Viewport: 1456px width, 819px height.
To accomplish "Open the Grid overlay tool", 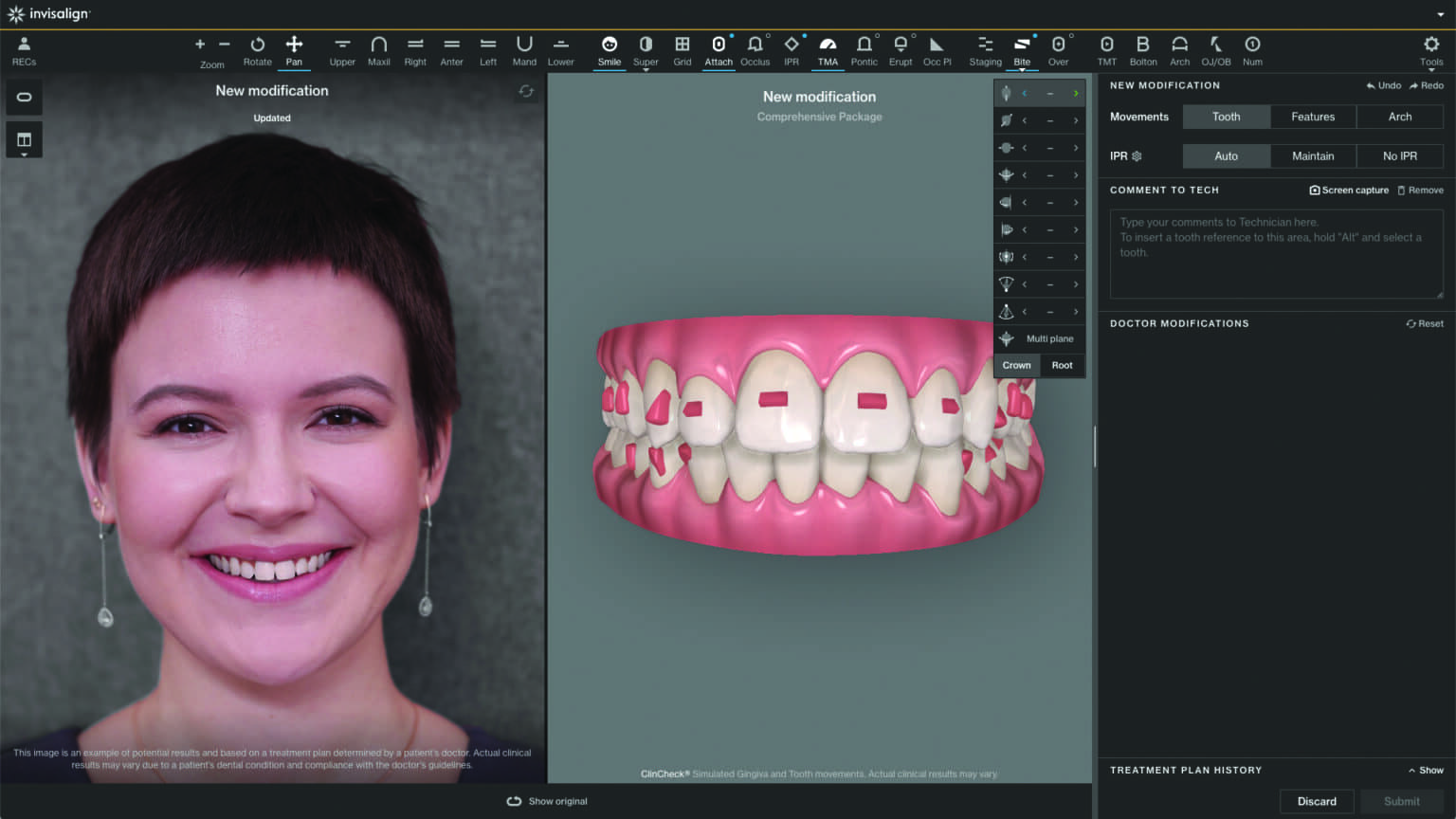I will coord(682,49).
